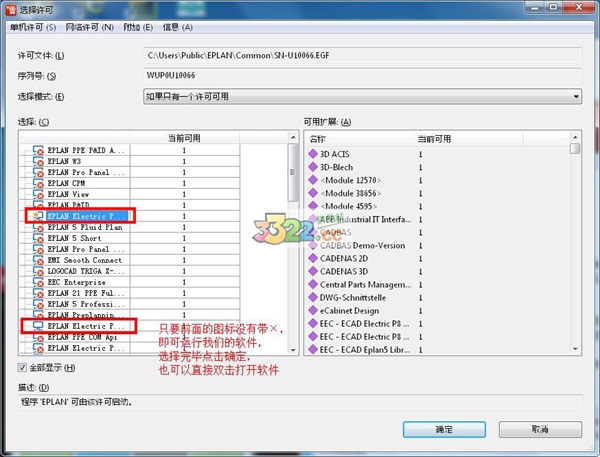Image resolution: width=600 pixels, height=457 pixels.
Task: Click the icon of EPLAN 5 Professi... row
Action: [38, 304]
